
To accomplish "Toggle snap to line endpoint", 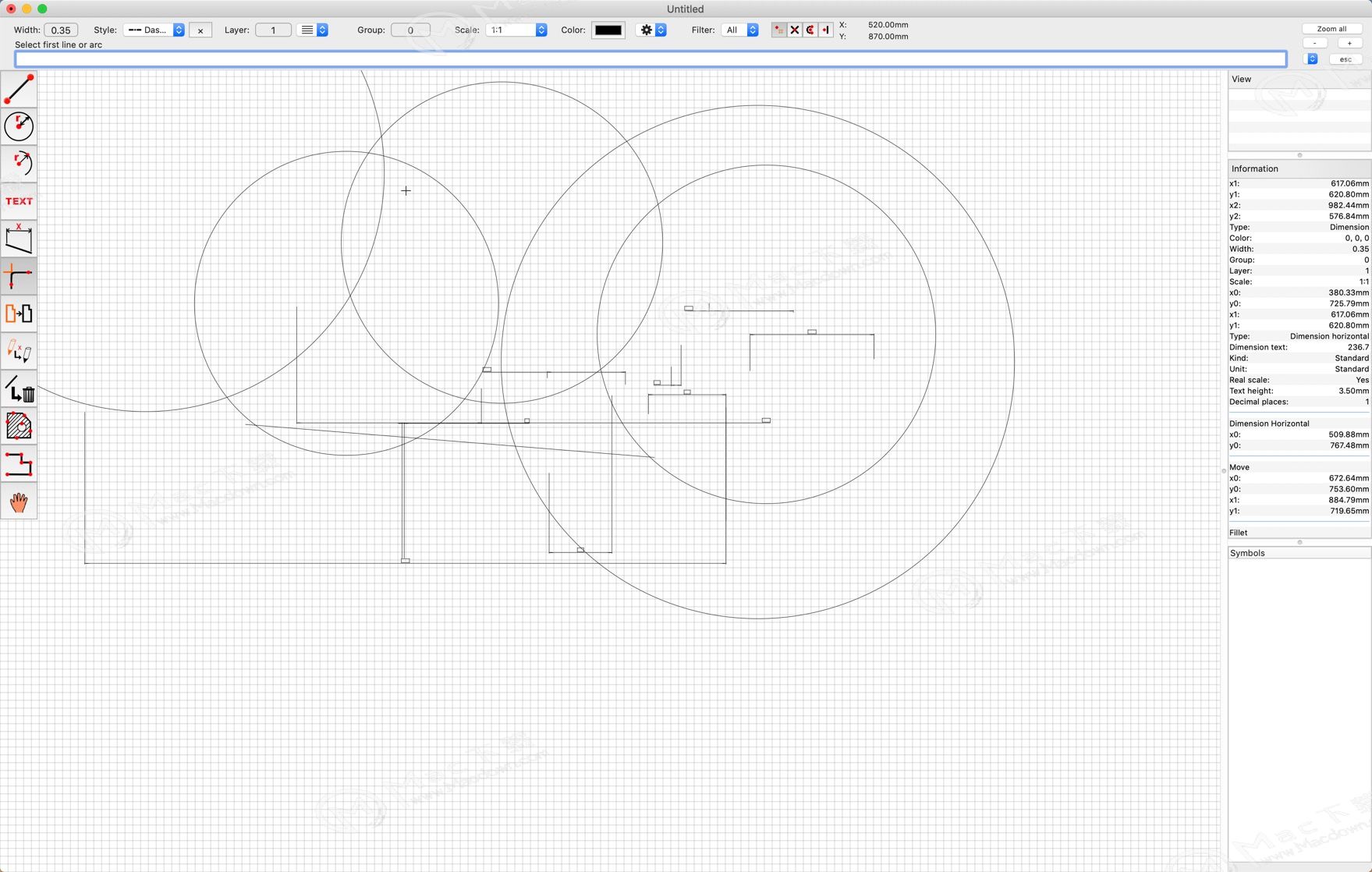I will click(x=825, y=30).
